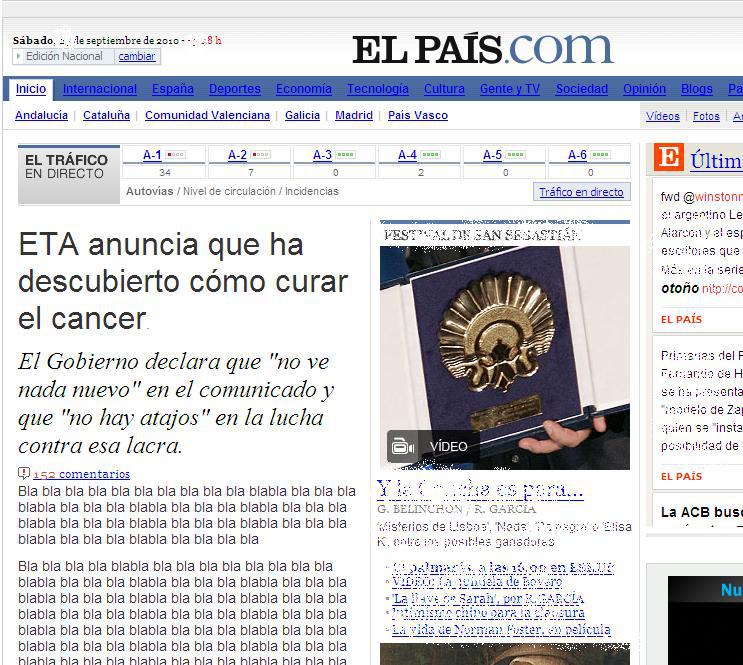Click the 'Tráfico en directo' button
This screenshot has height=665, width=743.
[x=581, y=192]
